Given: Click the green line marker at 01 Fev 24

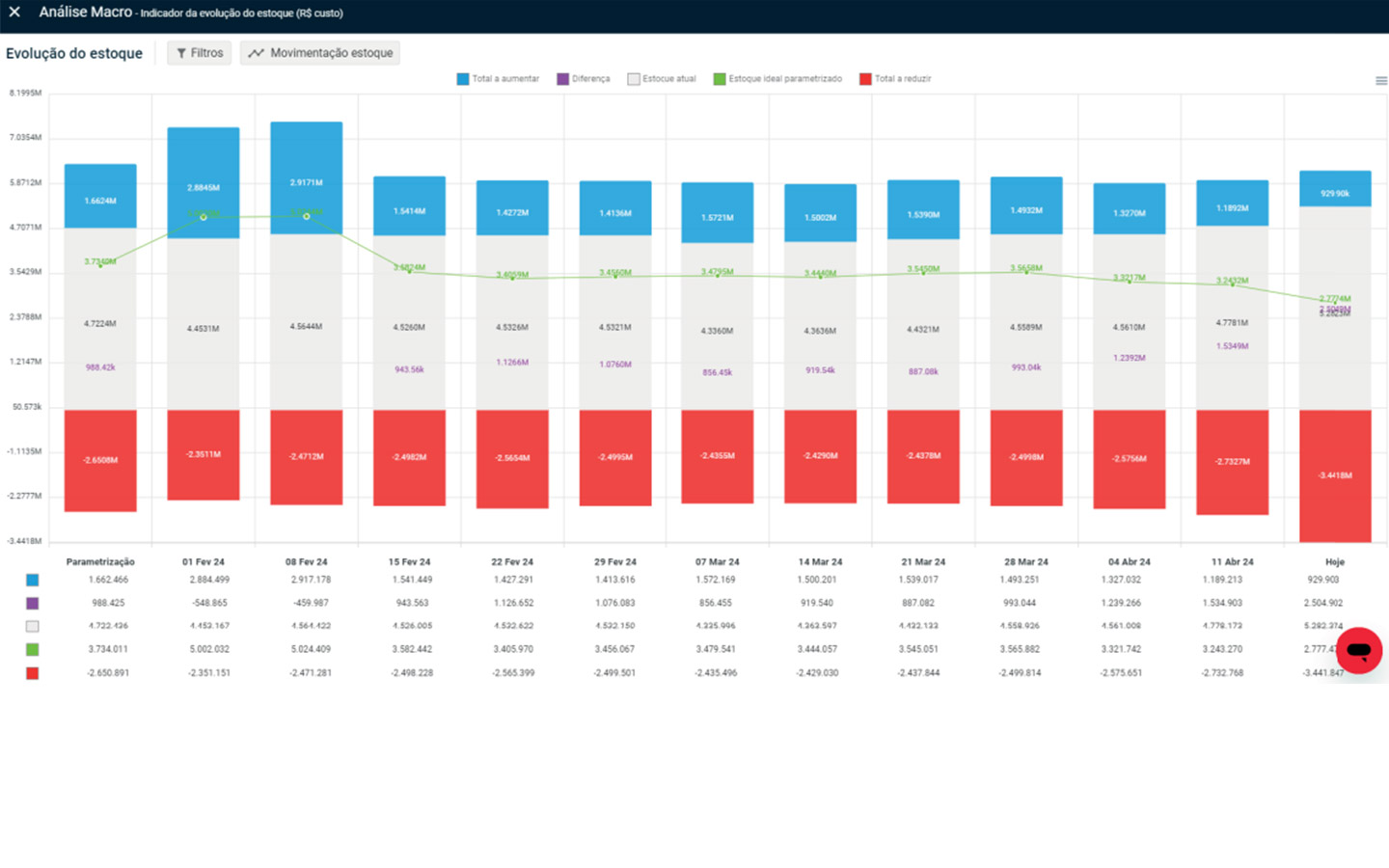Looking at the screenshot, I should pyautogui.click(x=204, y=217).
